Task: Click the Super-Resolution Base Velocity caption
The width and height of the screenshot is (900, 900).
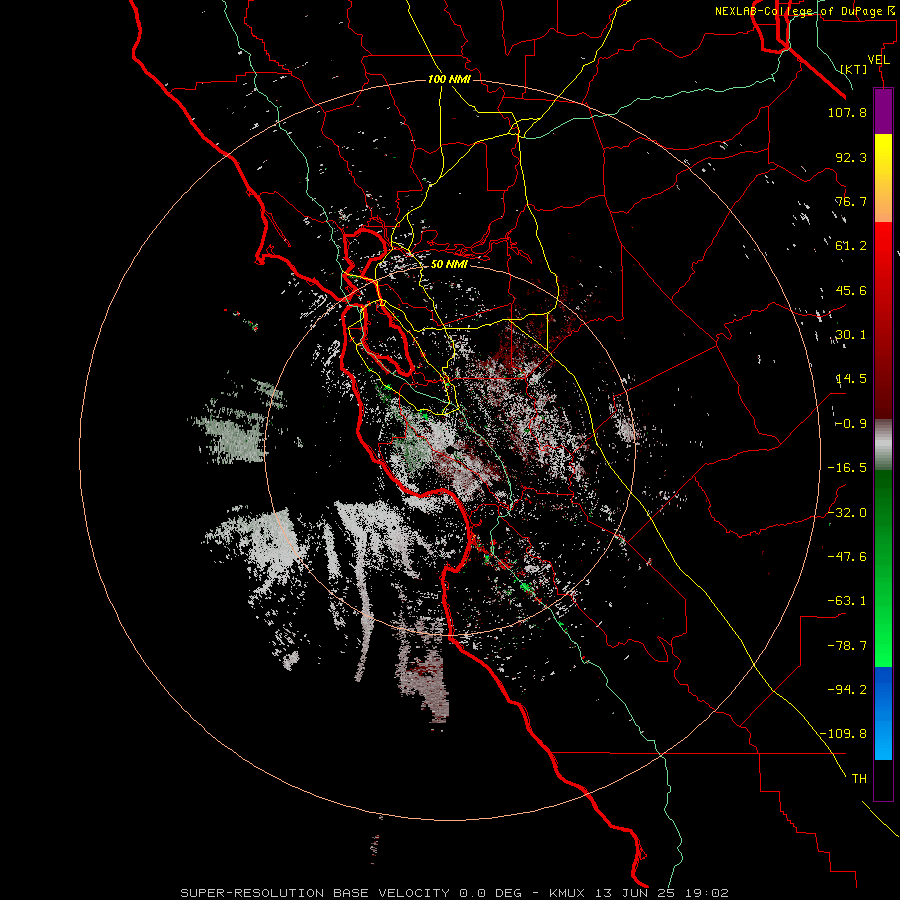Action: point(455,893)
